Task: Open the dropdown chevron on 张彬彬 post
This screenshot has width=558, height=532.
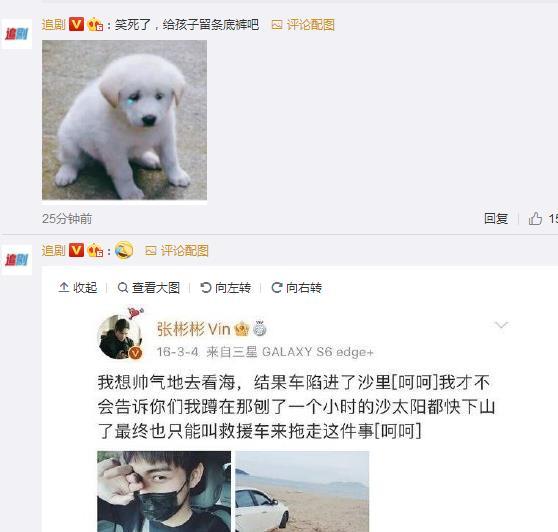Action: pos(501,325)
